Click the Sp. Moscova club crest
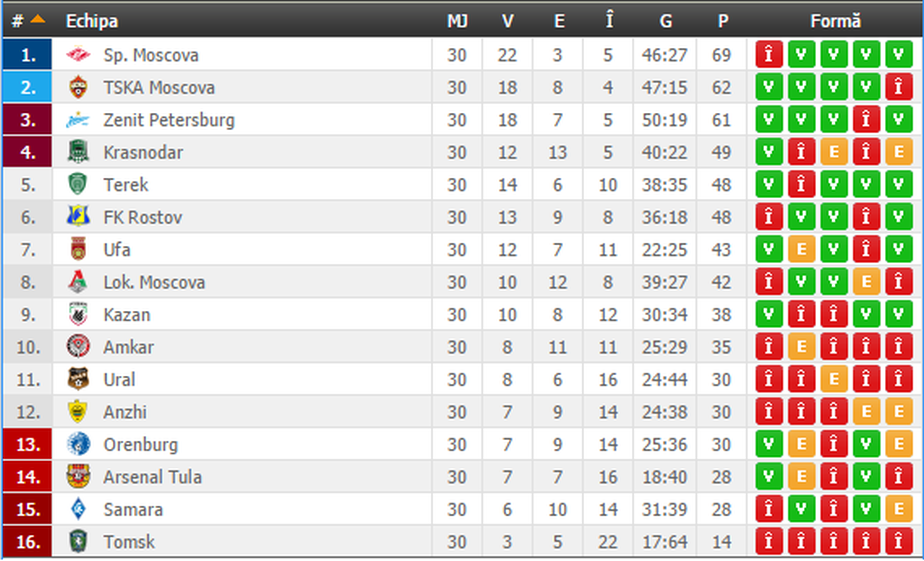 pyautogui.click(x=78, y=55)
